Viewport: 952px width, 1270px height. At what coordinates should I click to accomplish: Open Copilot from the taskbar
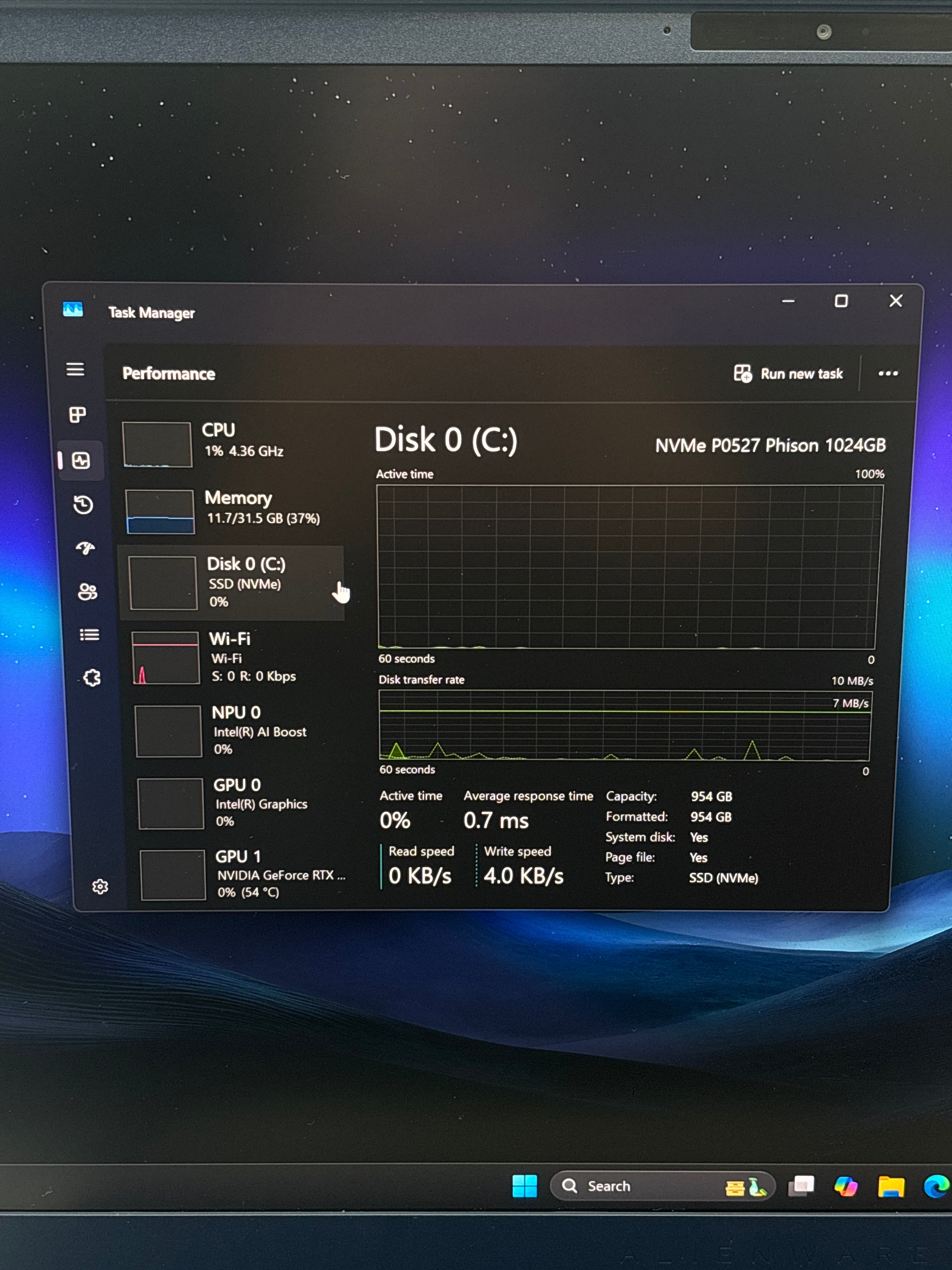coord(846,1186)
